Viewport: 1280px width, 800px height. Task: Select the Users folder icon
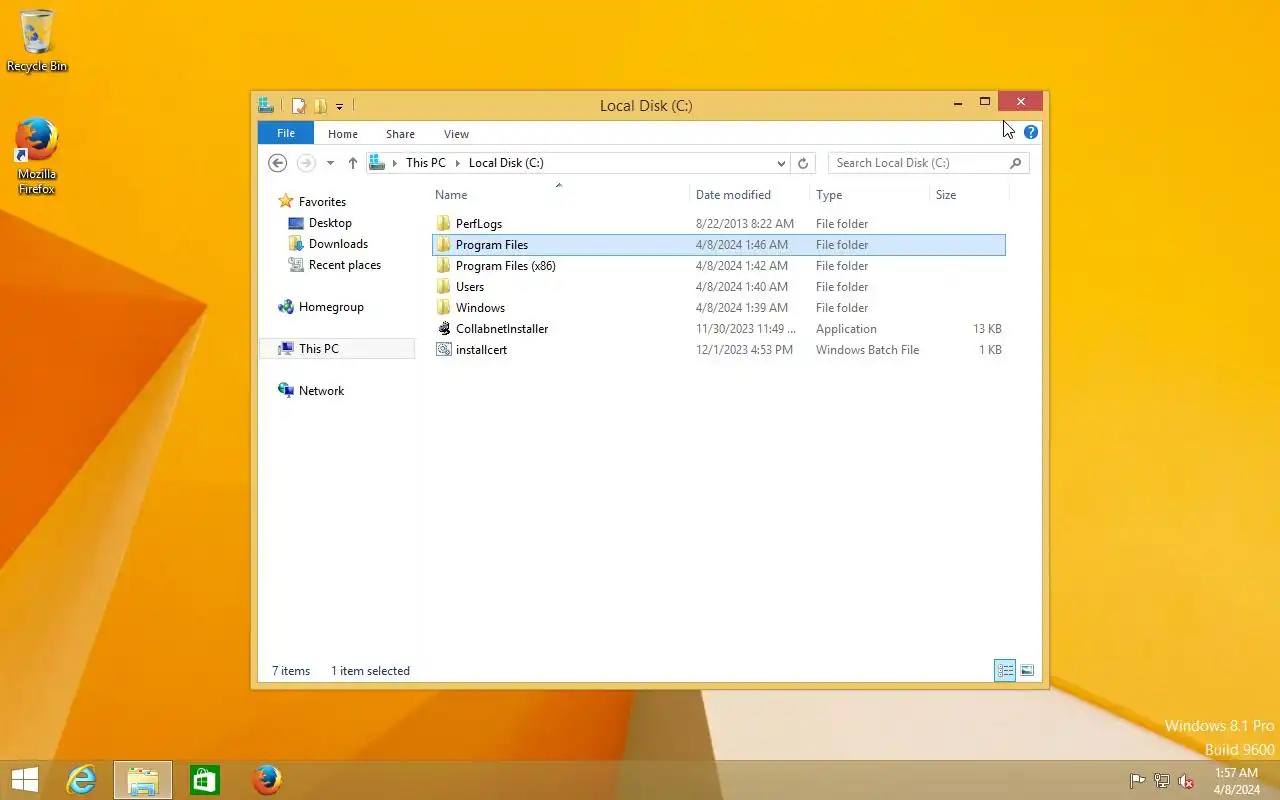pyautogui.click(x=444, y=287)
